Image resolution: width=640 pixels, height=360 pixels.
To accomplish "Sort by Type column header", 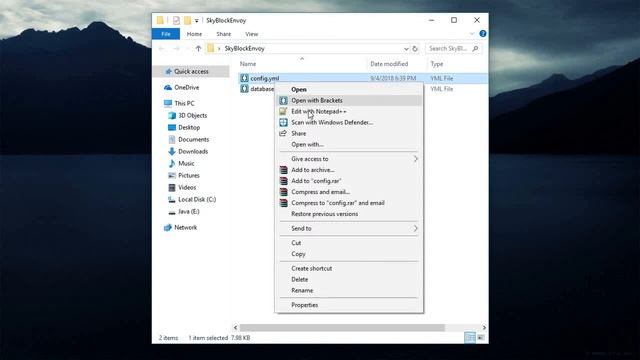I will coord(436,64).
